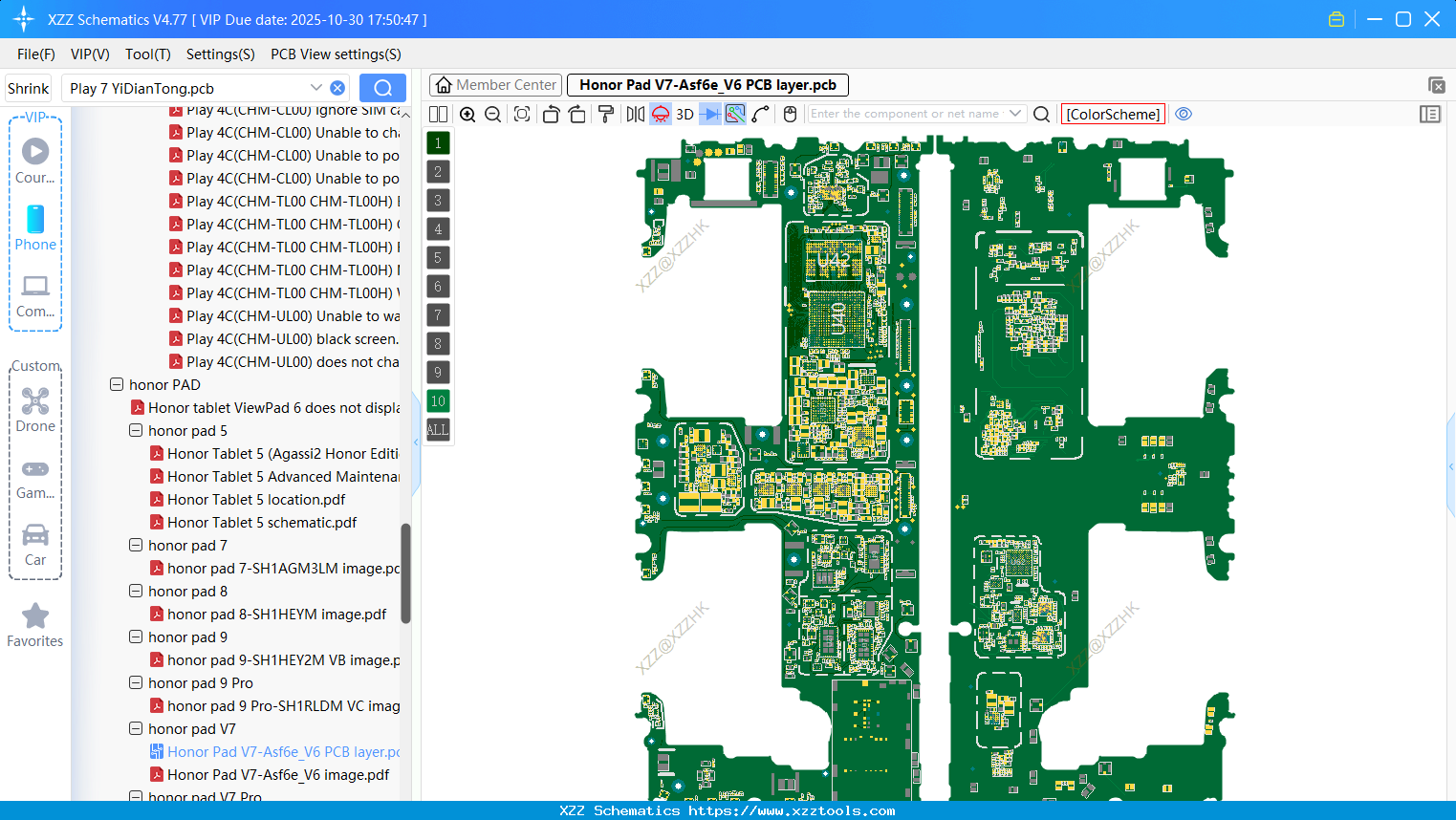Select the Car category
1456x820 pixels.
click(x=35, y=545)
